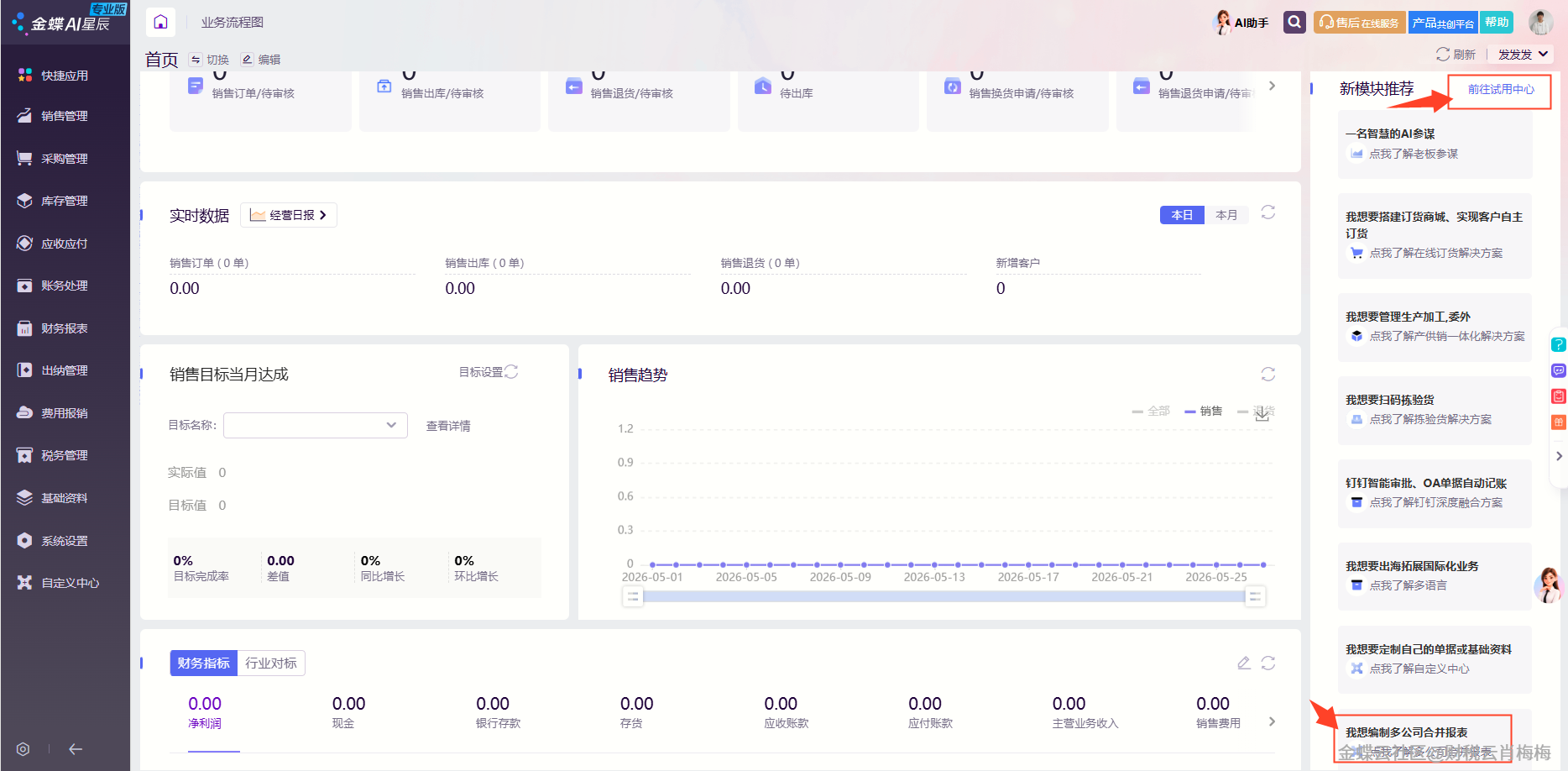Collapse the sidebar with arrow icon

(76, 749)
